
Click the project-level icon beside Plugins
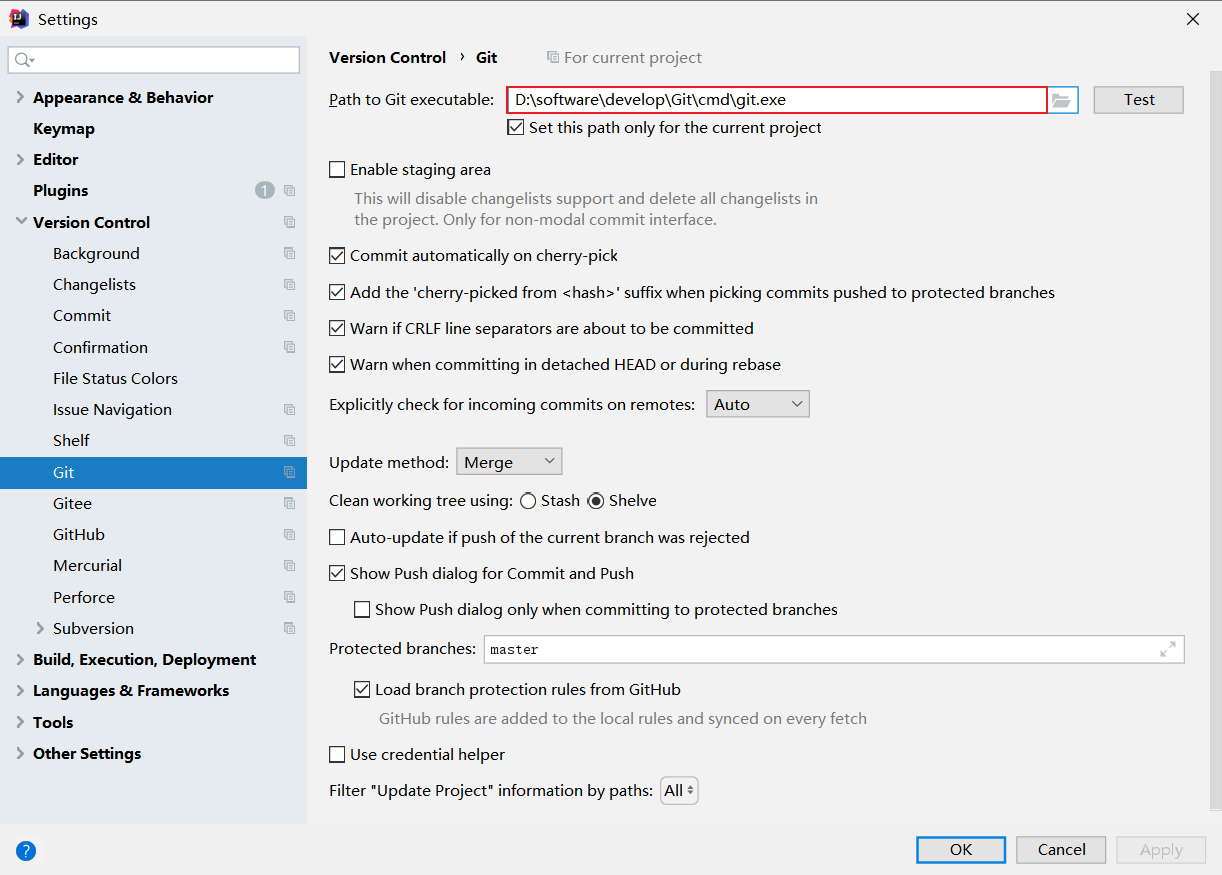coord(289,191)
